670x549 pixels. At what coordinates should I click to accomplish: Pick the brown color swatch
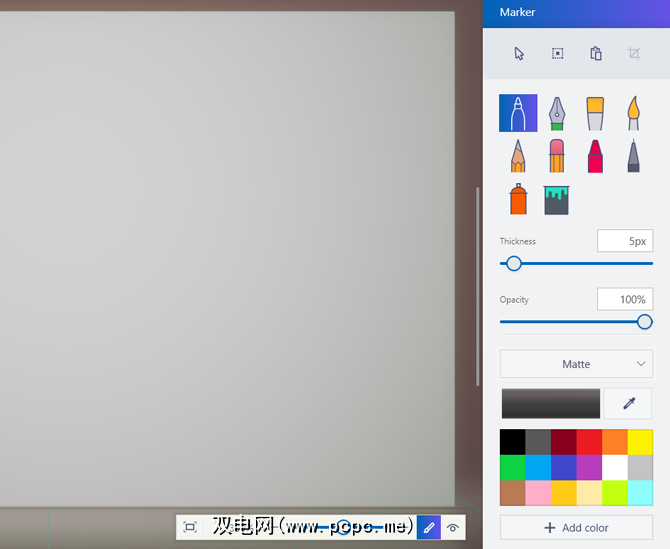coord(513,493)
